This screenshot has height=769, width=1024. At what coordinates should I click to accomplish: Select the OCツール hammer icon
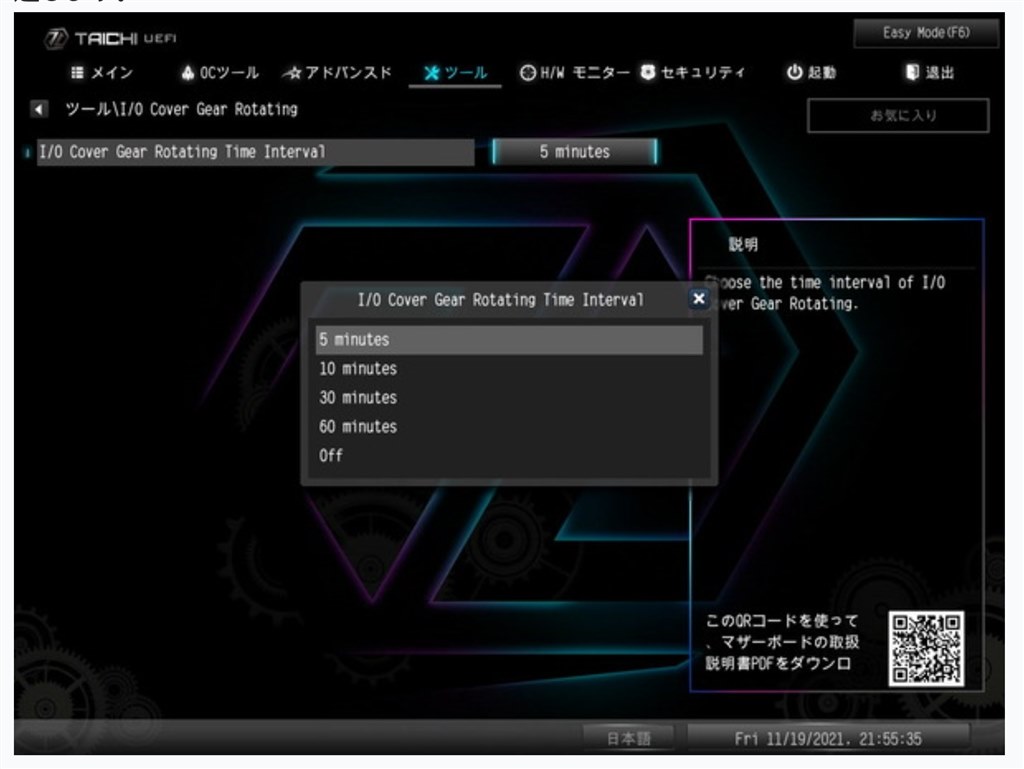click(186, 73)
